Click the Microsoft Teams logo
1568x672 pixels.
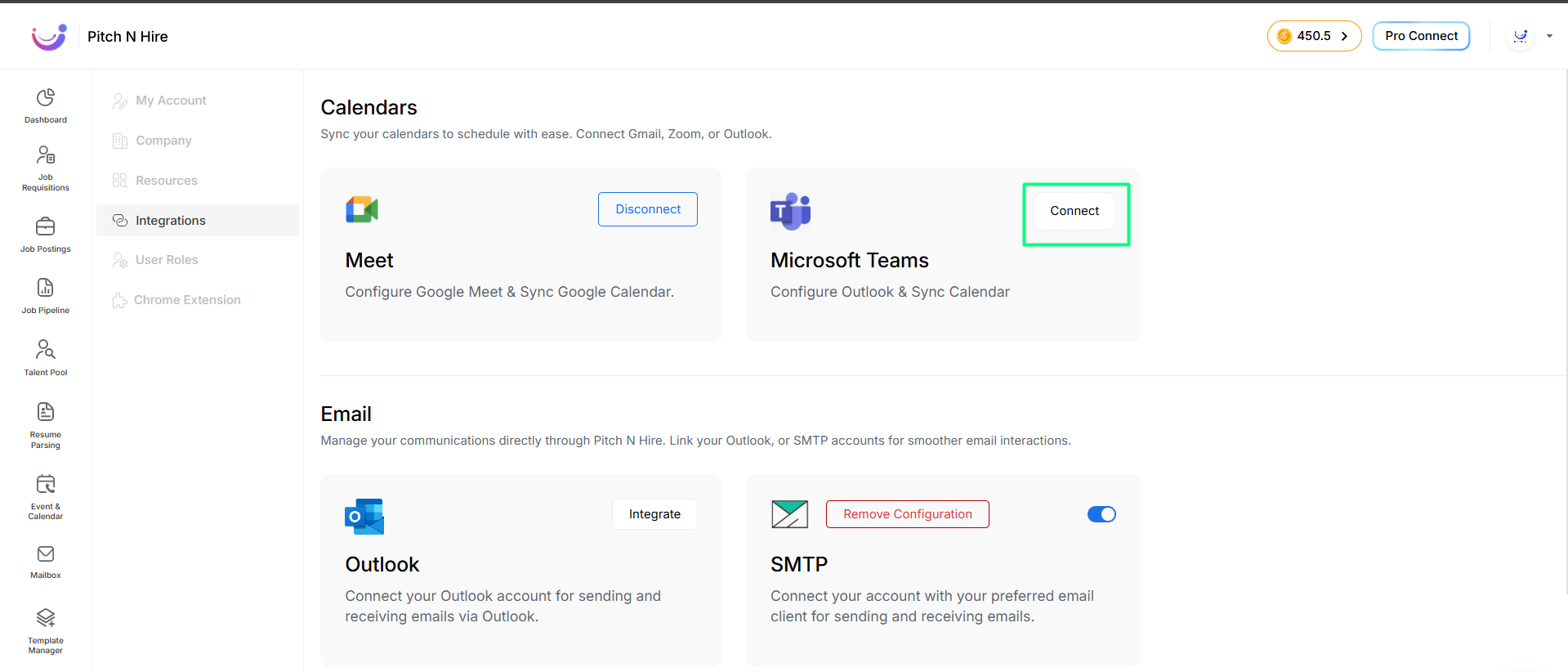(790, 211)
